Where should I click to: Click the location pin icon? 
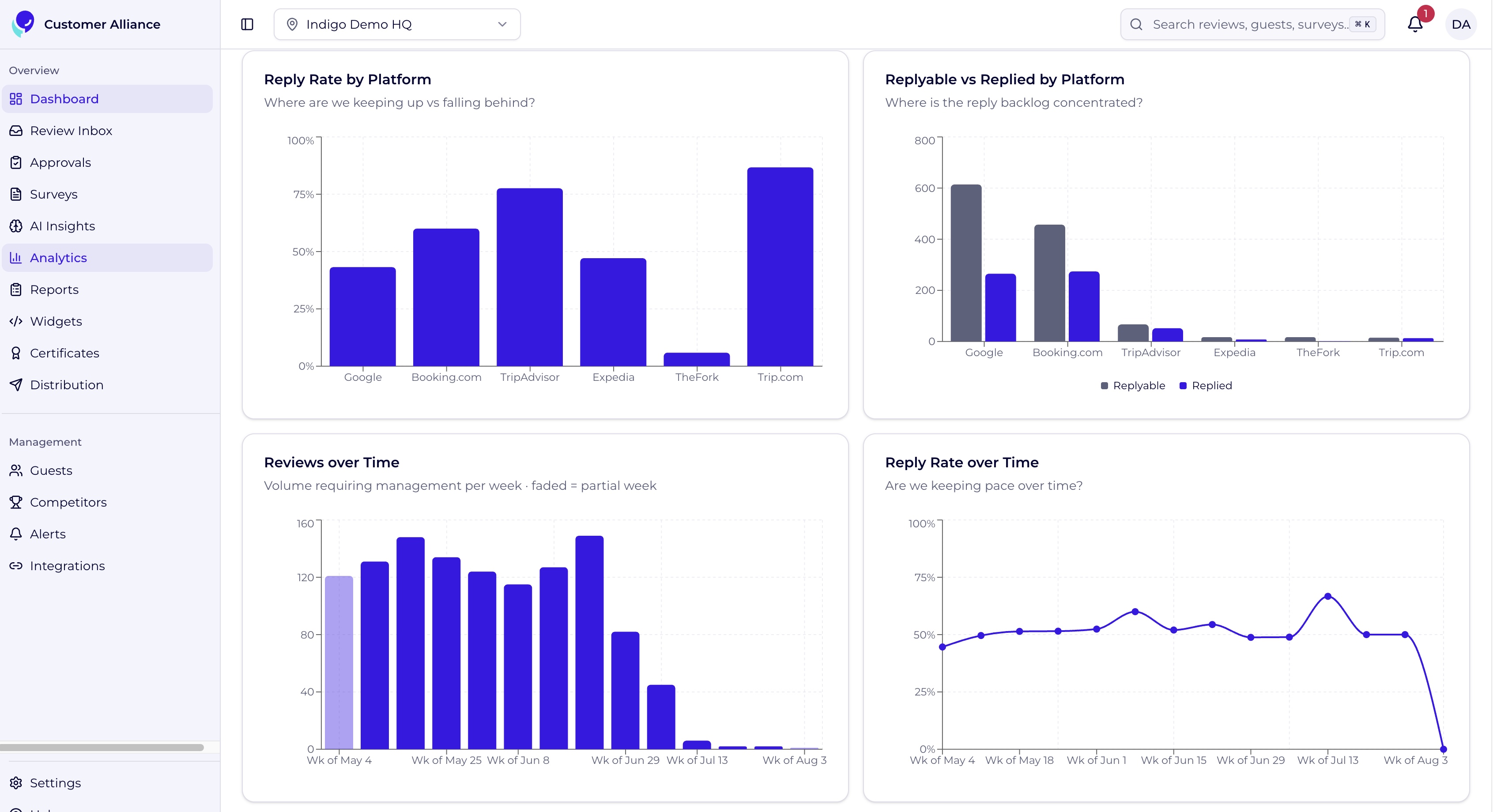pos(292,24)
